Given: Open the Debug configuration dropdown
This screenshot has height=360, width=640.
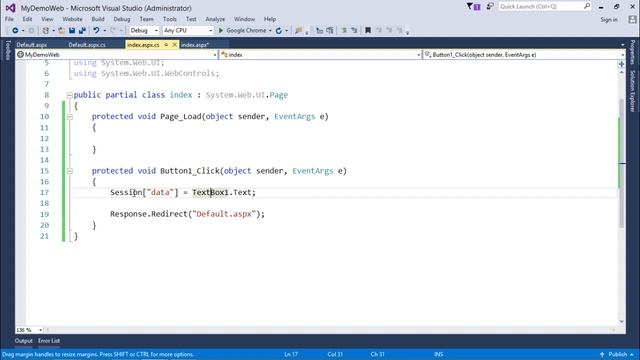Looking at the screenshot, I should pos(144,31).
